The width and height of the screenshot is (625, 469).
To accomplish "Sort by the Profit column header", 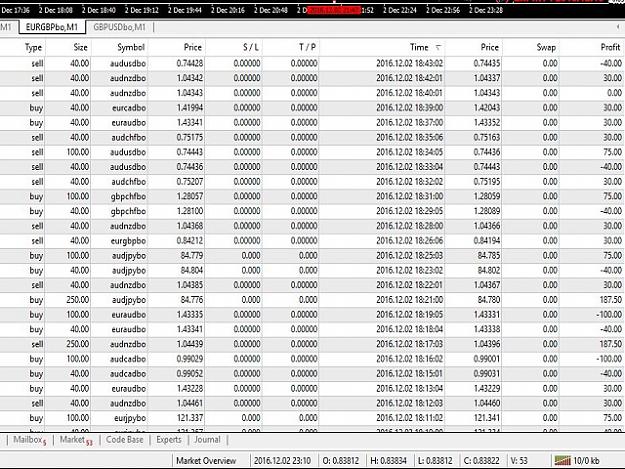I will [610, 47].
